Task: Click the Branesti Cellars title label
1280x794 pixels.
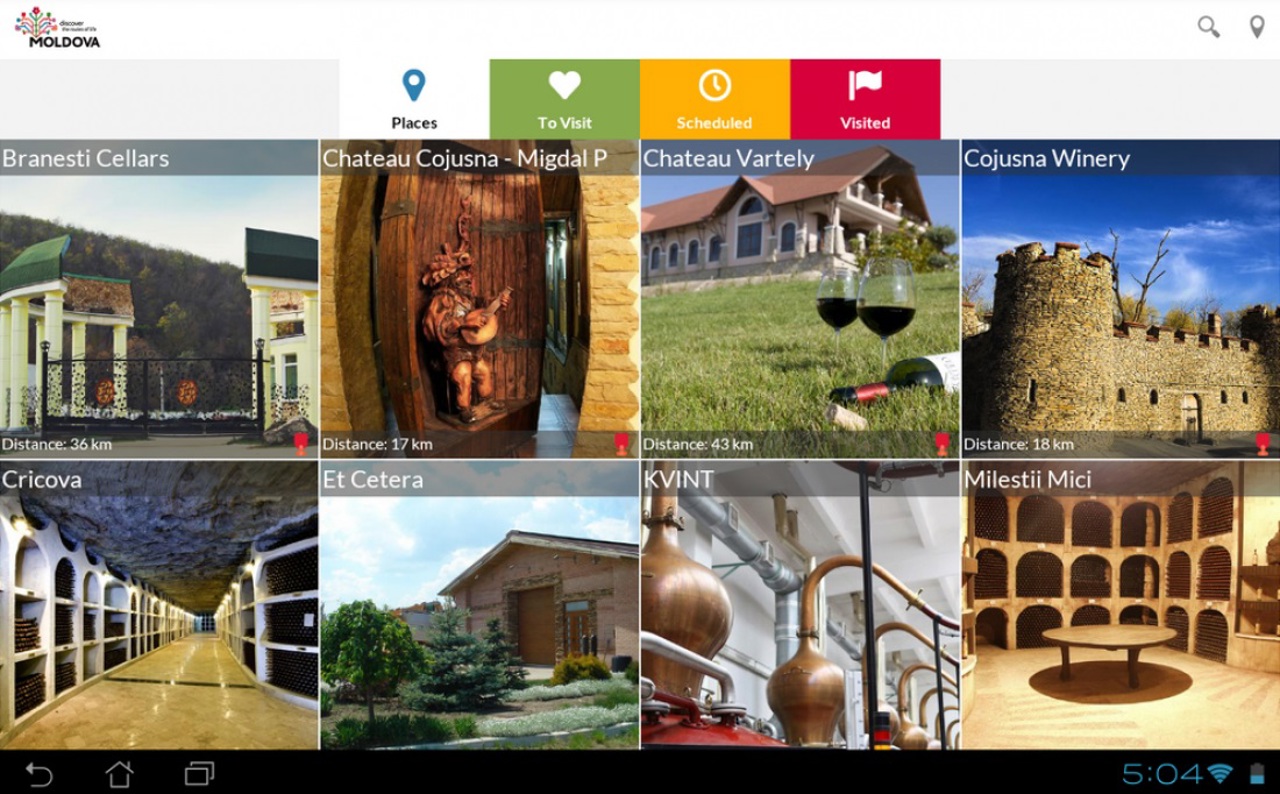Action: coord(86,158)
